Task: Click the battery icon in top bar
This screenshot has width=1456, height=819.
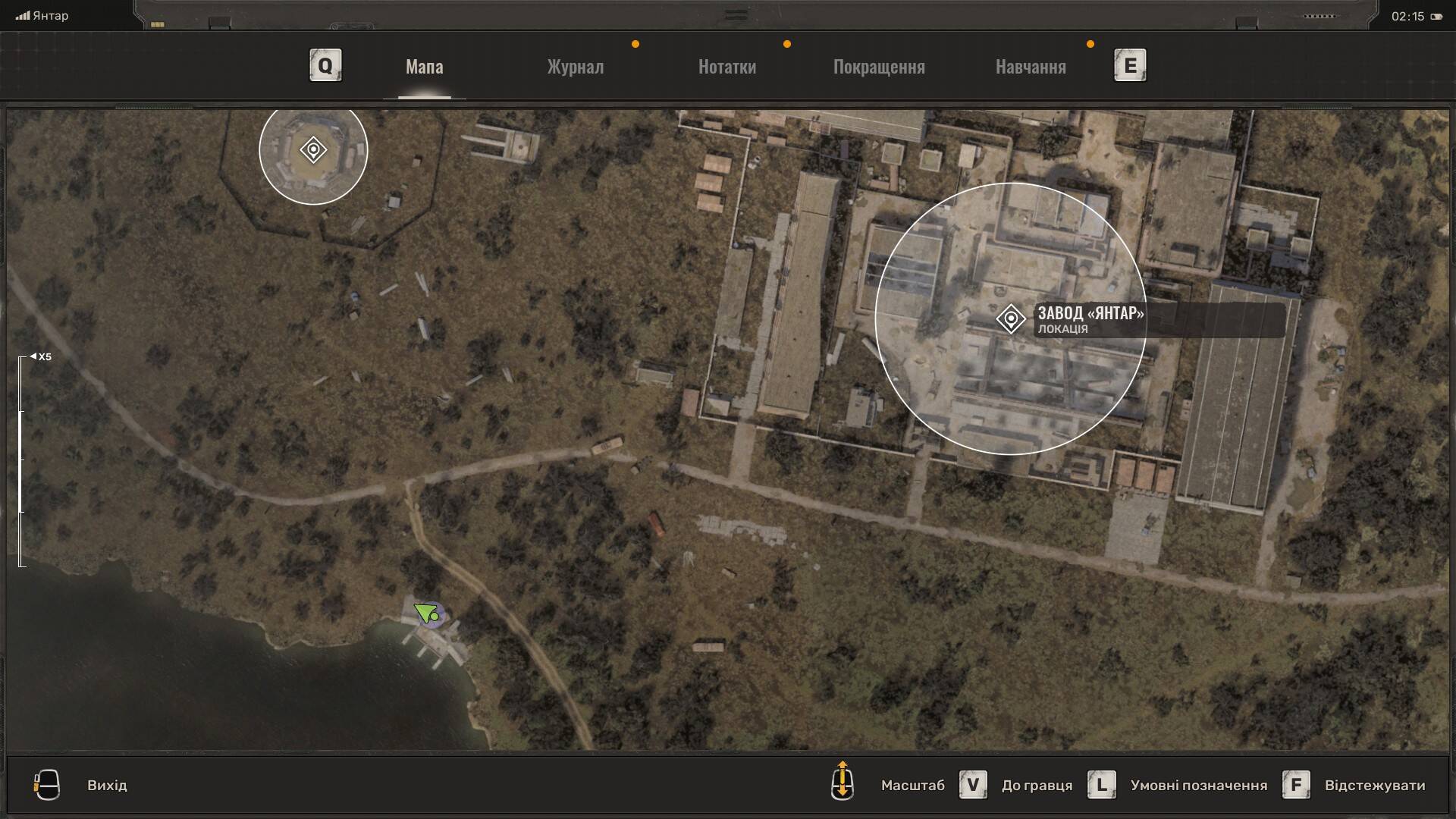Action: coord(1436,17)
